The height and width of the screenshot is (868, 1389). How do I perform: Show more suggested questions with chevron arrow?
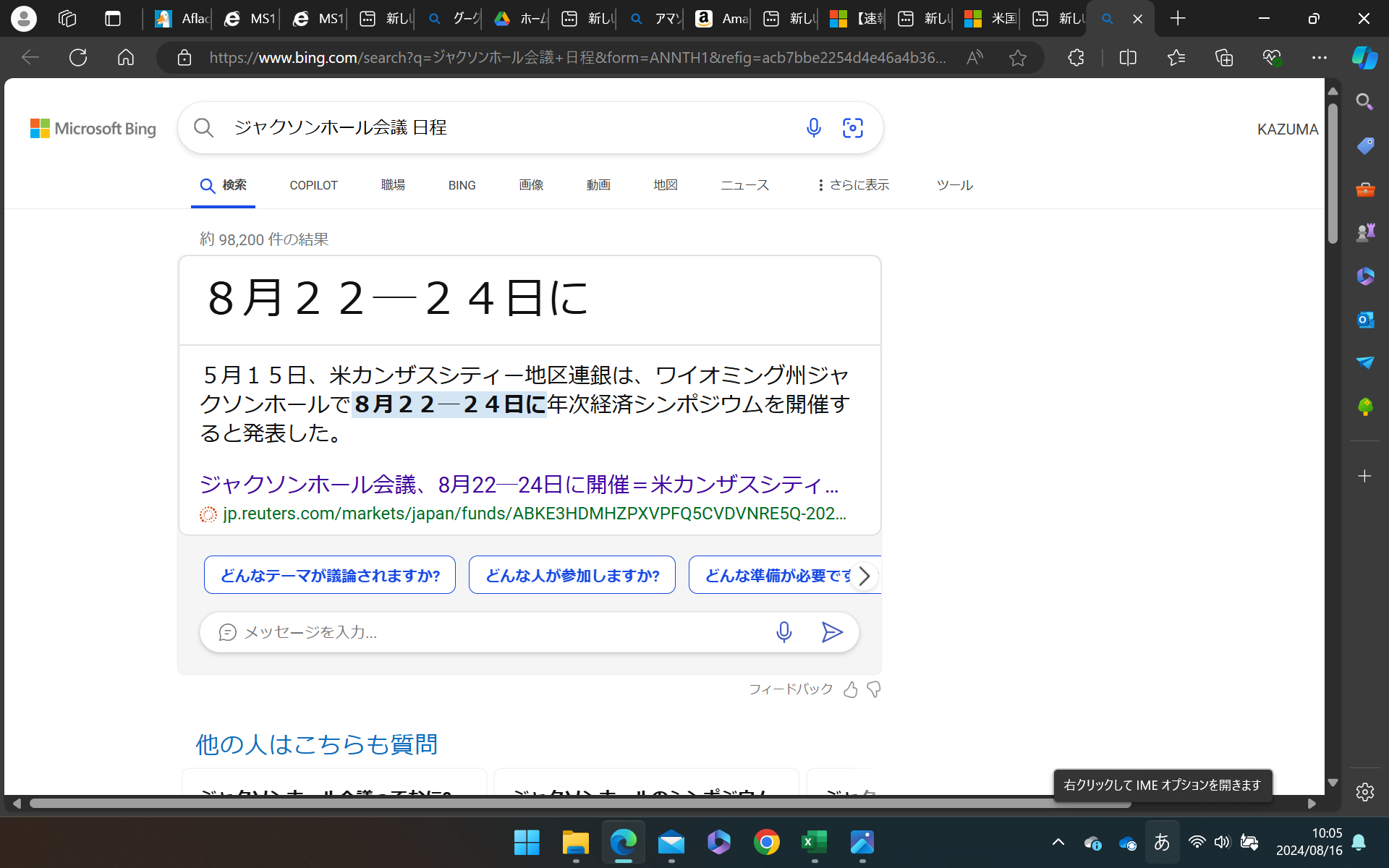coord(864,576)
